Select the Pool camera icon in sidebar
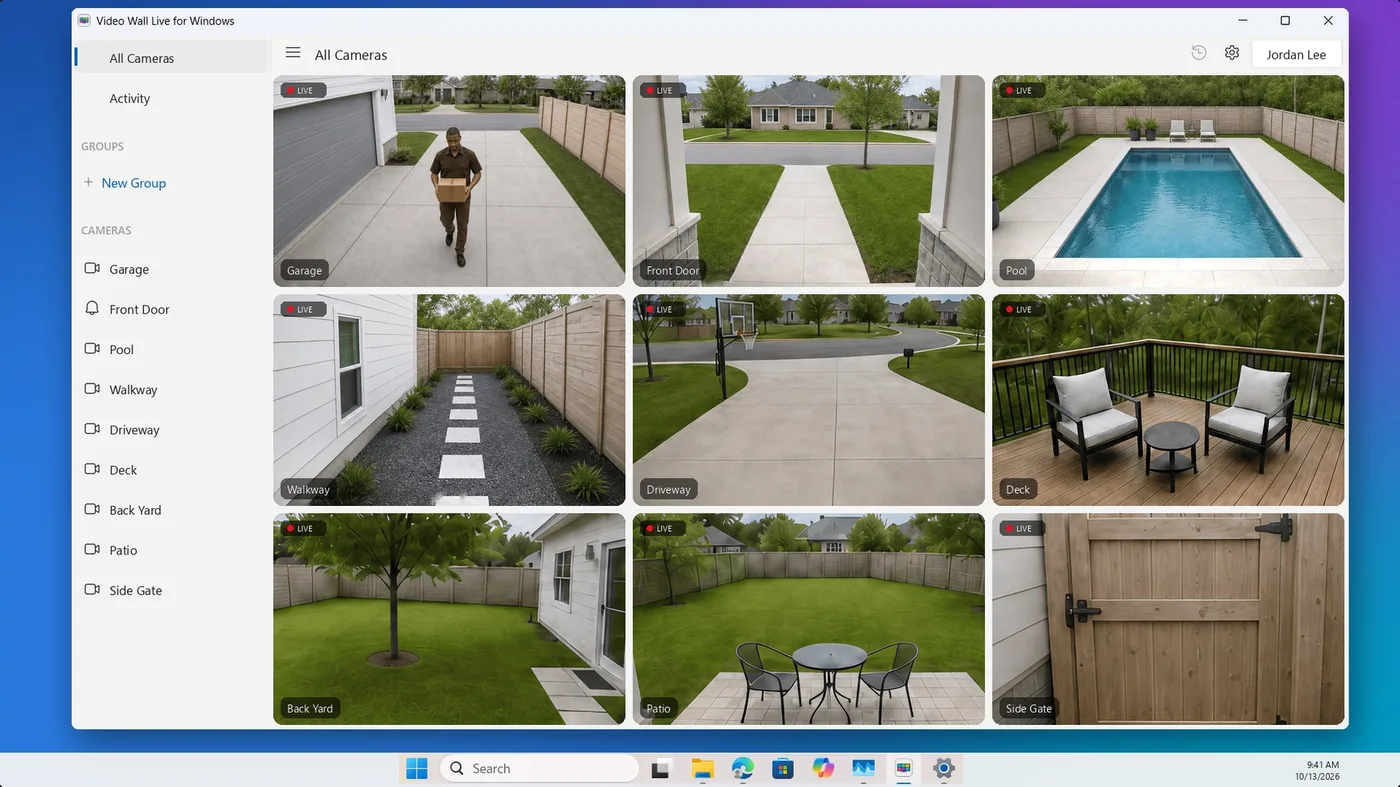Screen dimensions: 1400x787 pos(92,348)
